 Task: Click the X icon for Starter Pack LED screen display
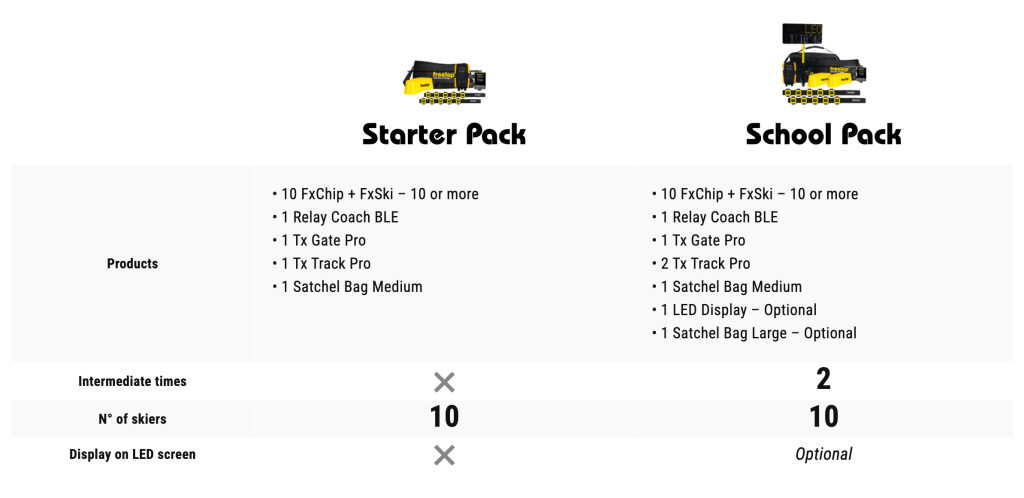click(x=444, y=455)
